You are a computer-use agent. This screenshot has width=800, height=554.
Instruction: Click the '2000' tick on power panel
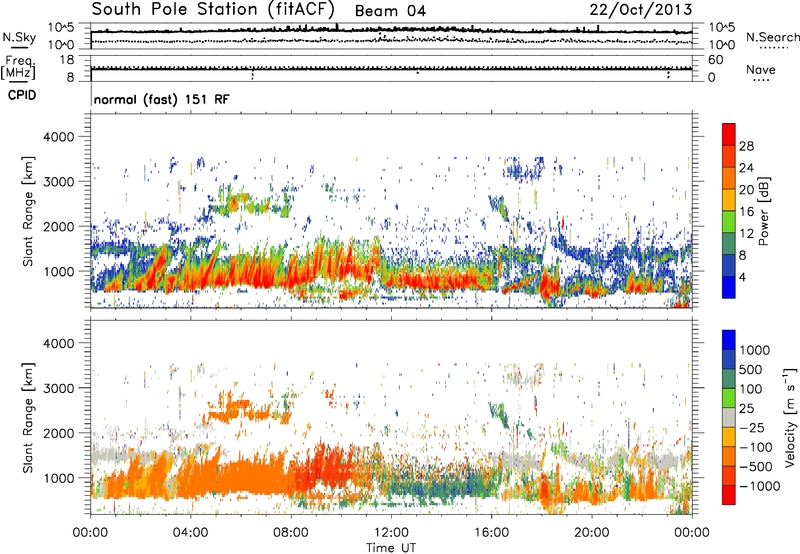coord(58,226)
